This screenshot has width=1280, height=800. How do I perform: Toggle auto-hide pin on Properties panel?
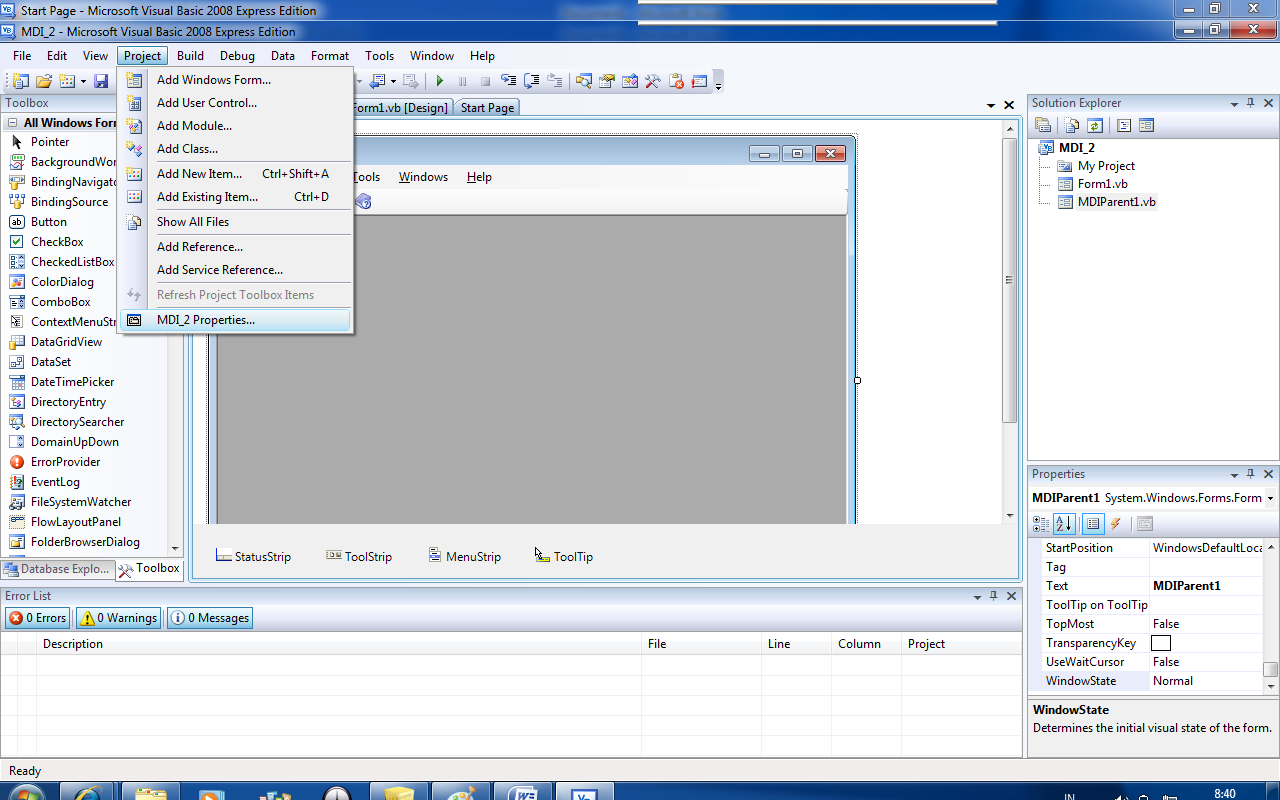tap(1250, 474)
